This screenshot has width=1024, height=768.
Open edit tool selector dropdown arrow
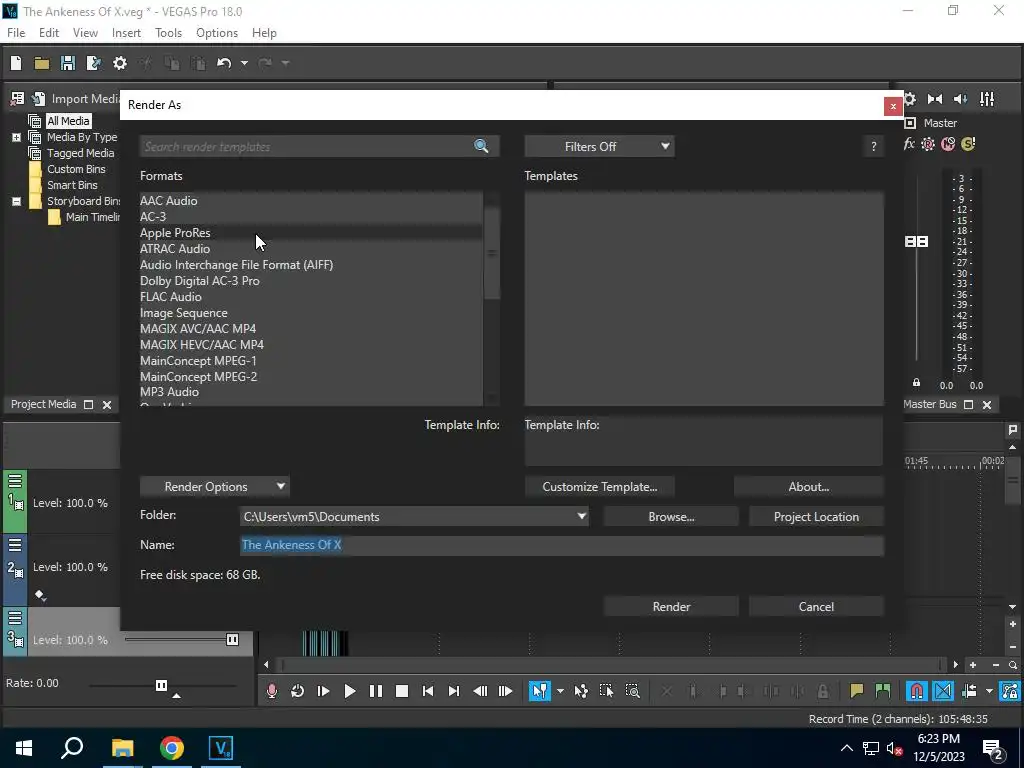(560, 691)
